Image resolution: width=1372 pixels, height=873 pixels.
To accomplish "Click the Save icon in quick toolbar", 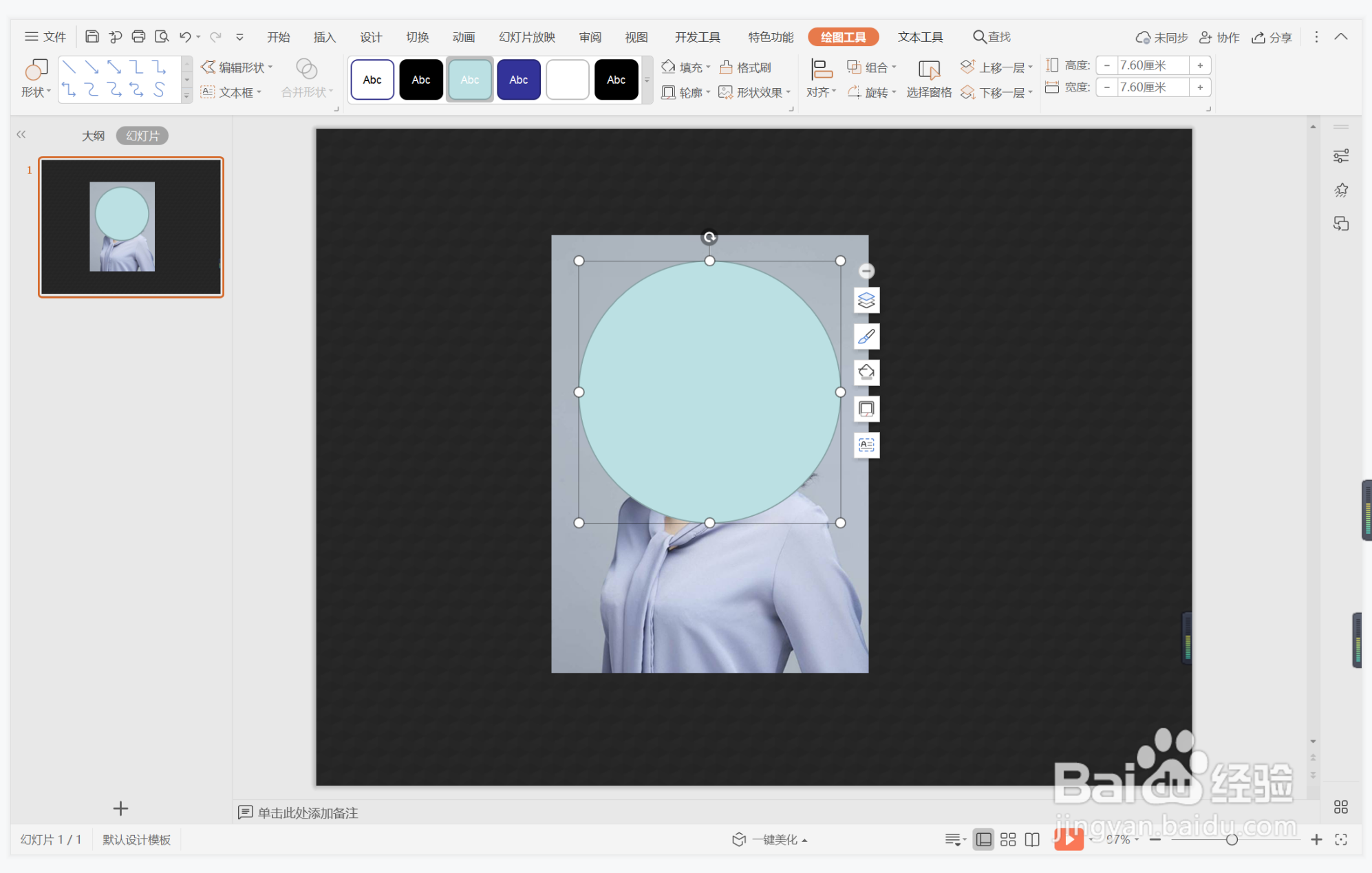I will (92, 36).
